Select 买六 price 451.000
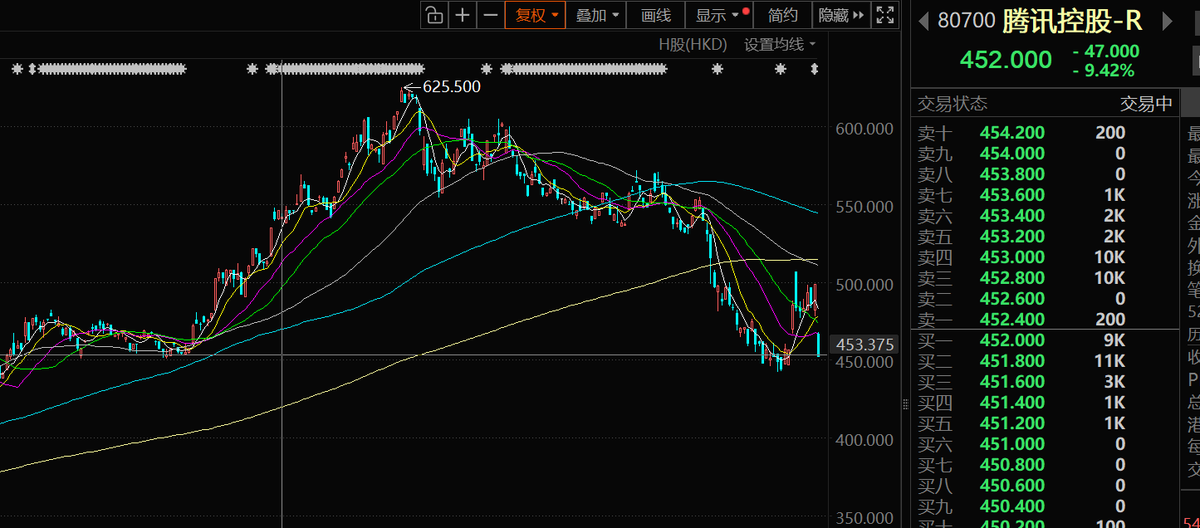1200x528 pixels. coord(1012,444)
